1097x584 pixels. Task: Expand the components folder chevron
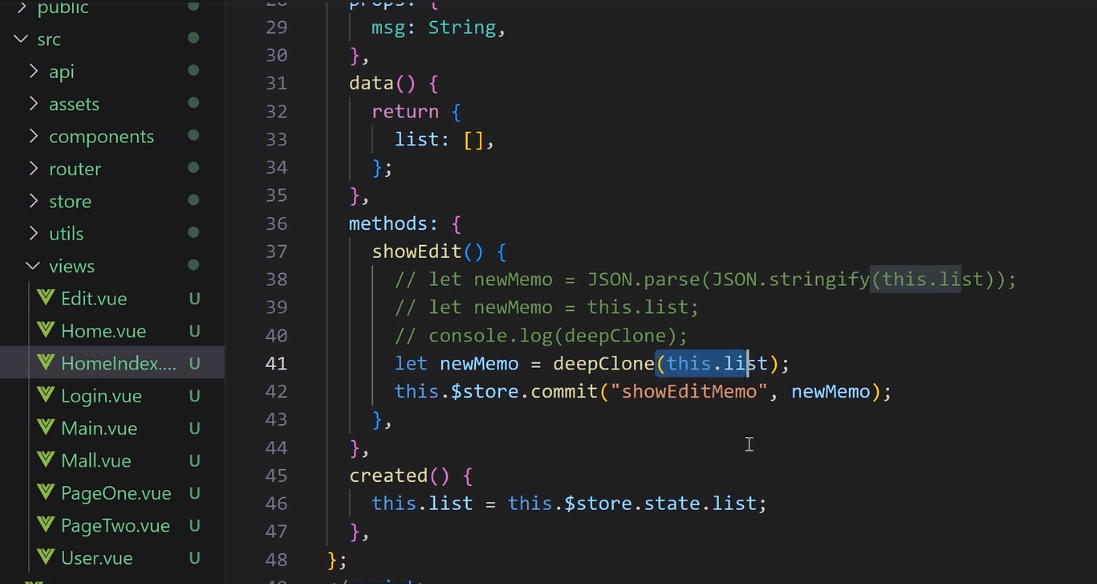[34, 136]
